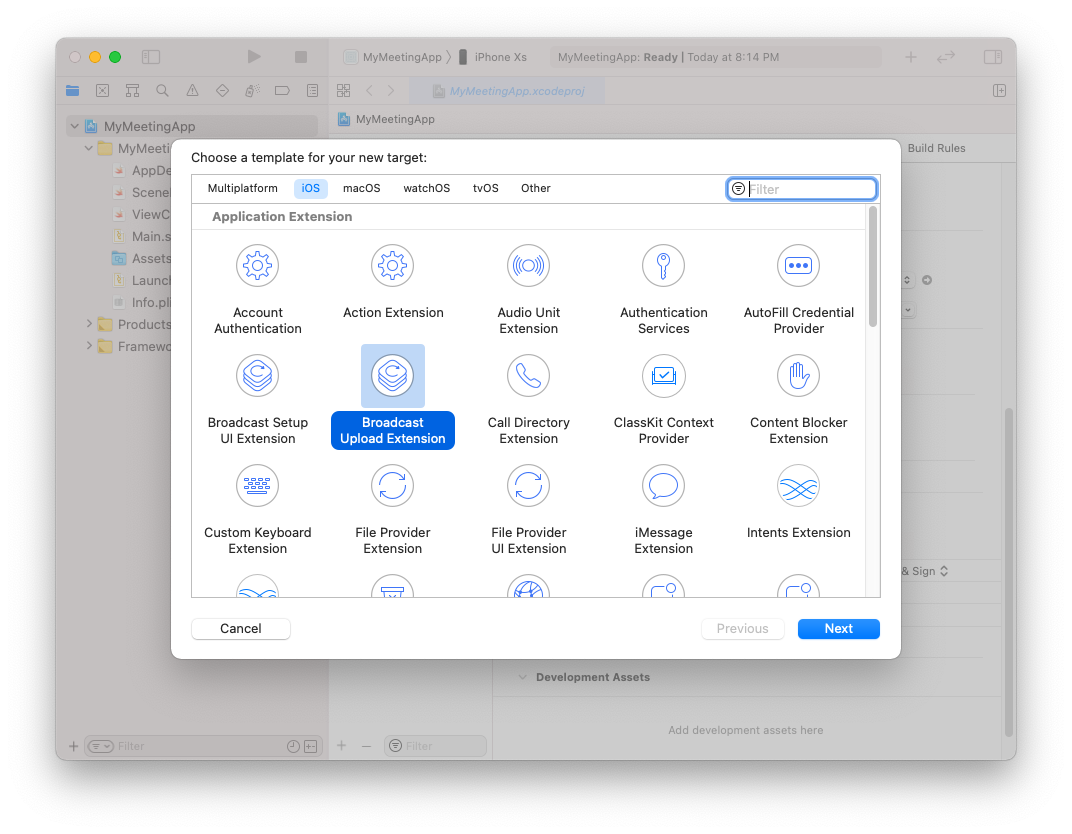Viewport: 1072px width, 834px height.
Task: Select the MyMeetingApp scheme in toolbar
Action: pos(393,57)
